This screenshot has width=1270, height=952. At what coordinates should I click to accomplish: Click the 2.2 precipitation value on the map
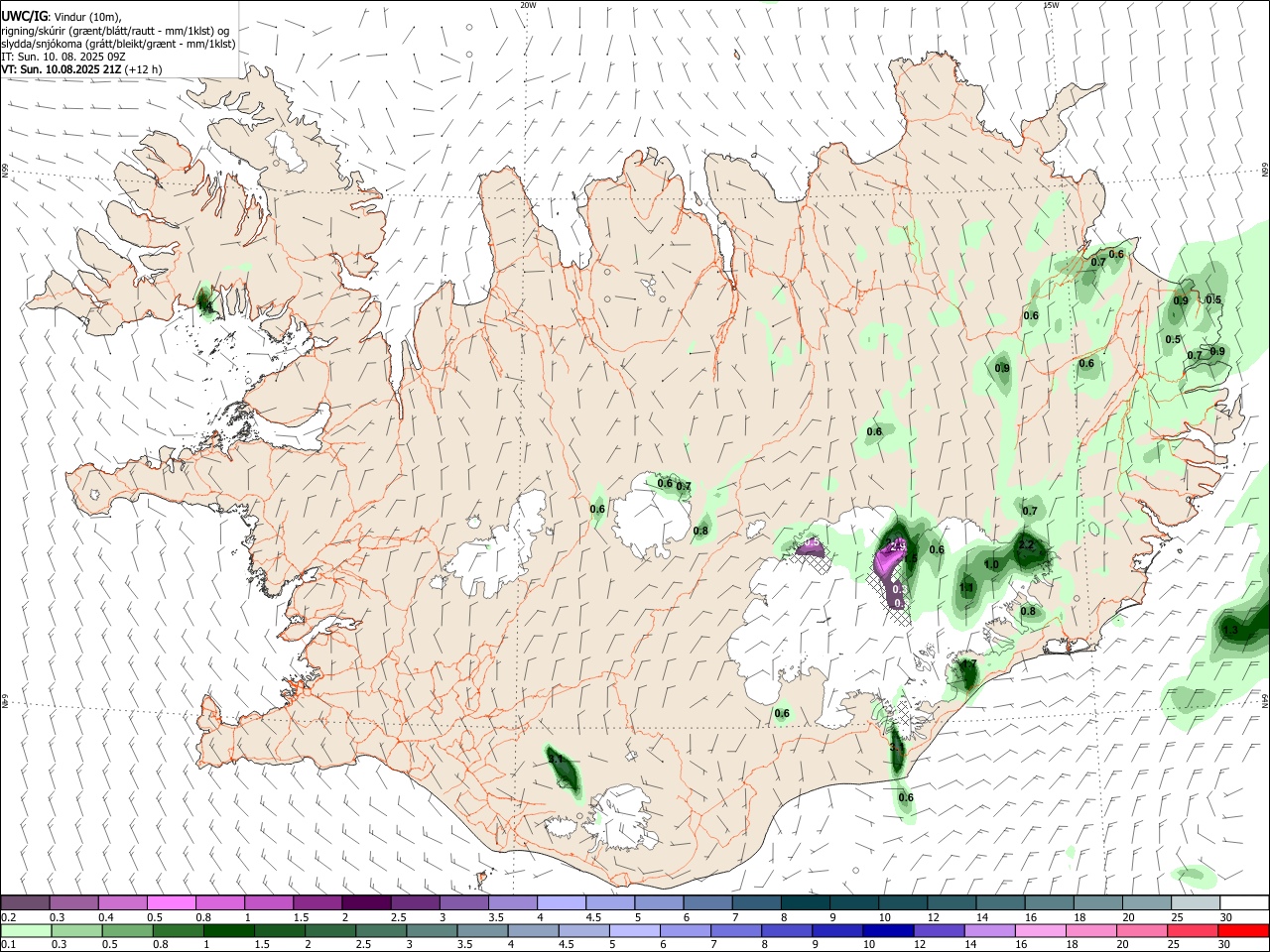[x=1027, y=545]
